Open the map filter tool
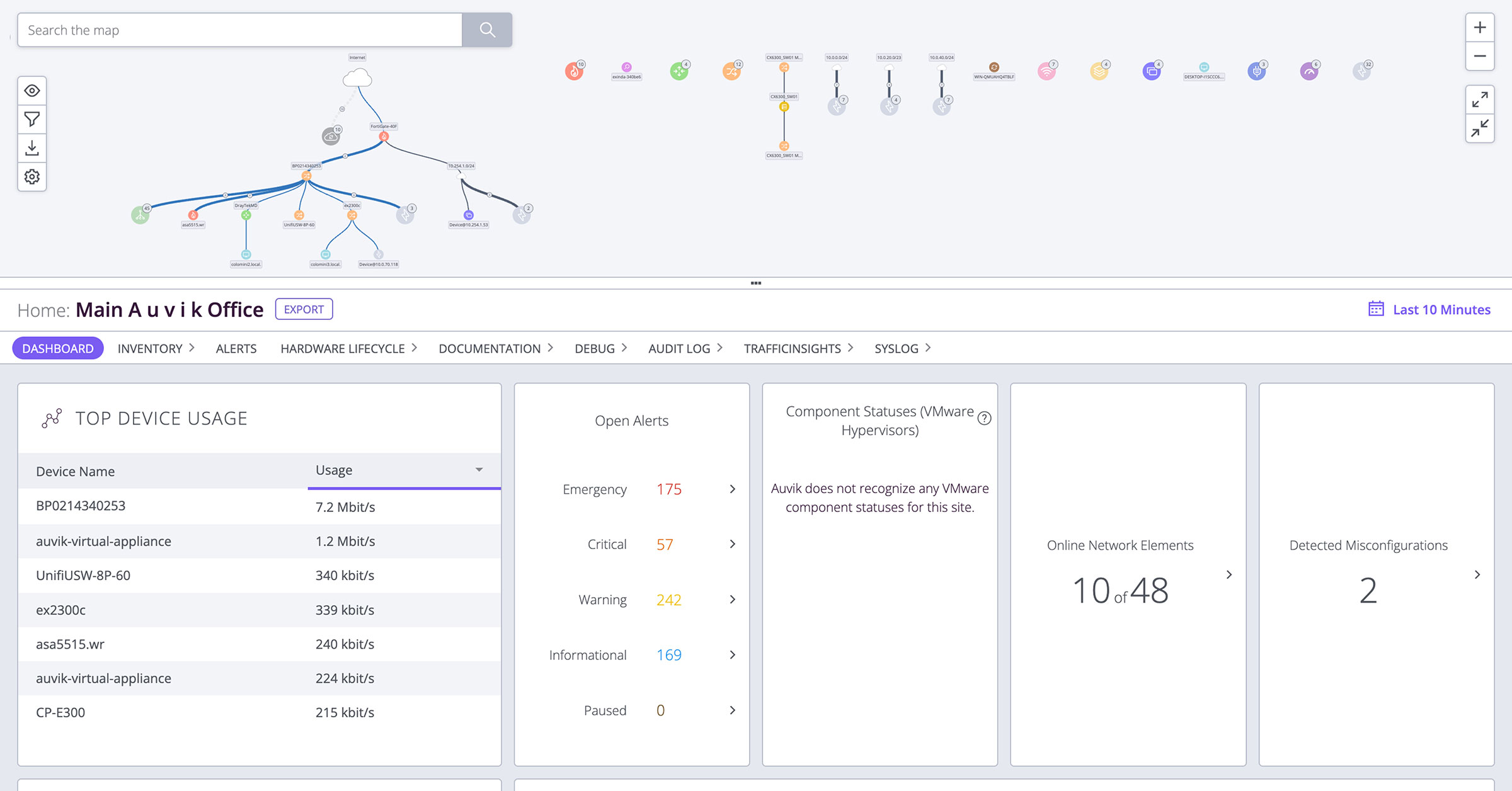 click(31, 119)
